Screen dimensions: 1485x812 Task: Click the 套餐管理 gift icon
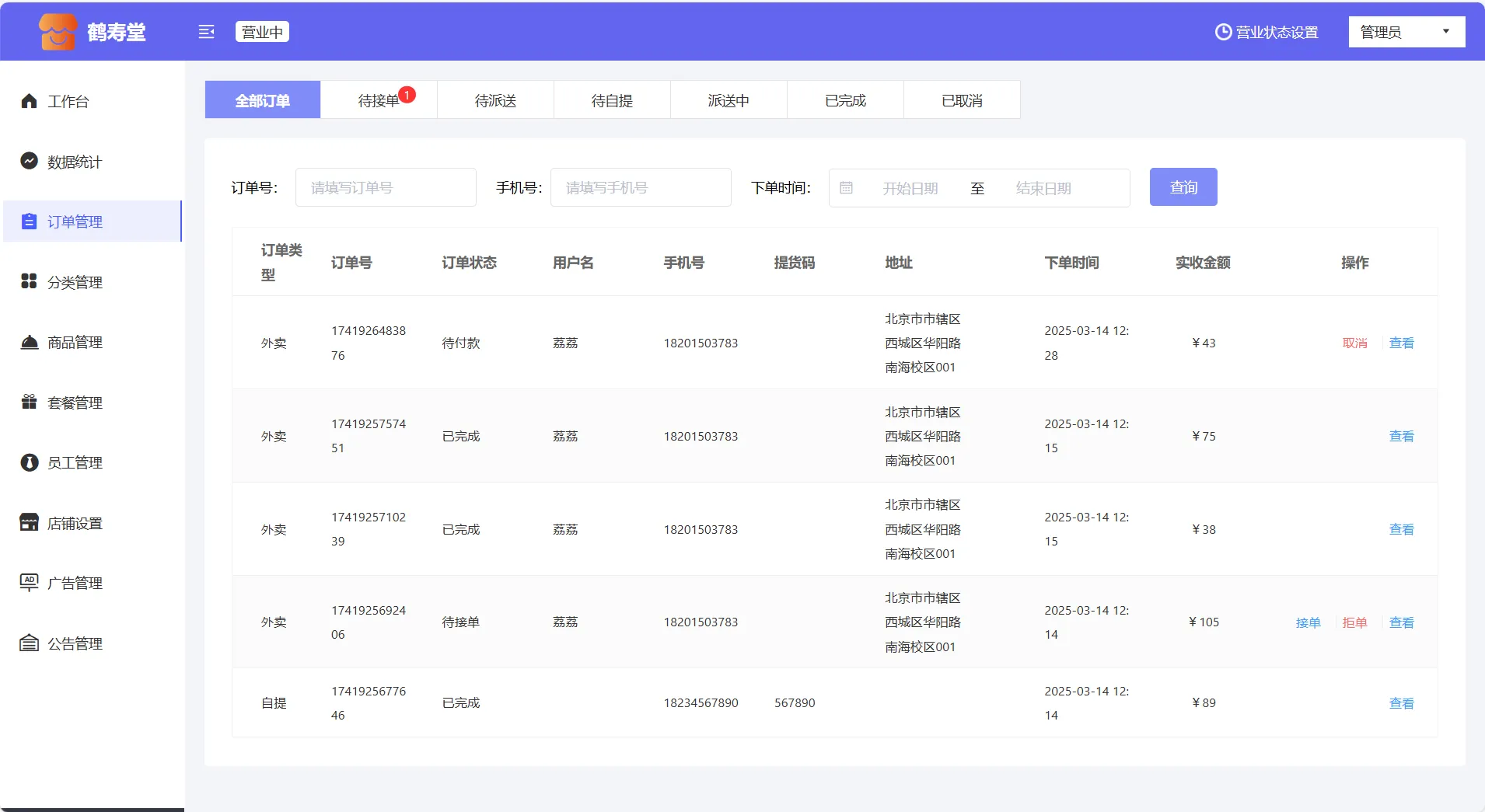29,402
